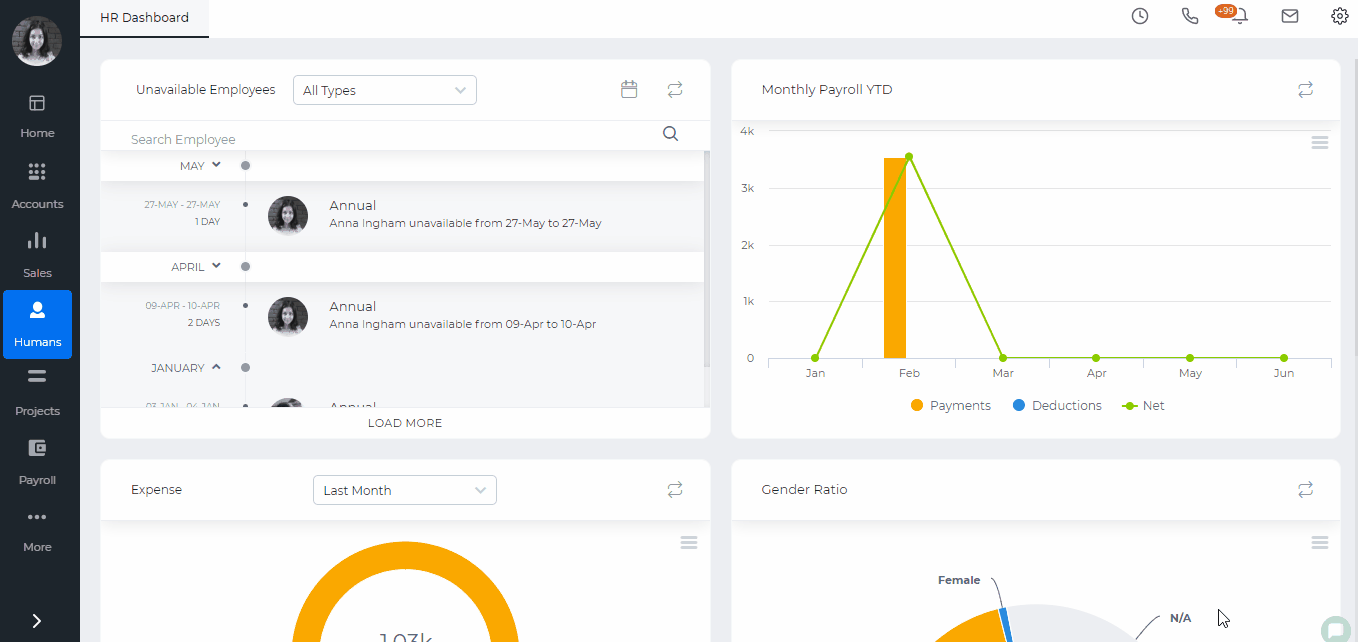
Task: Click the Net data point for Jun
Action: 1284,358
